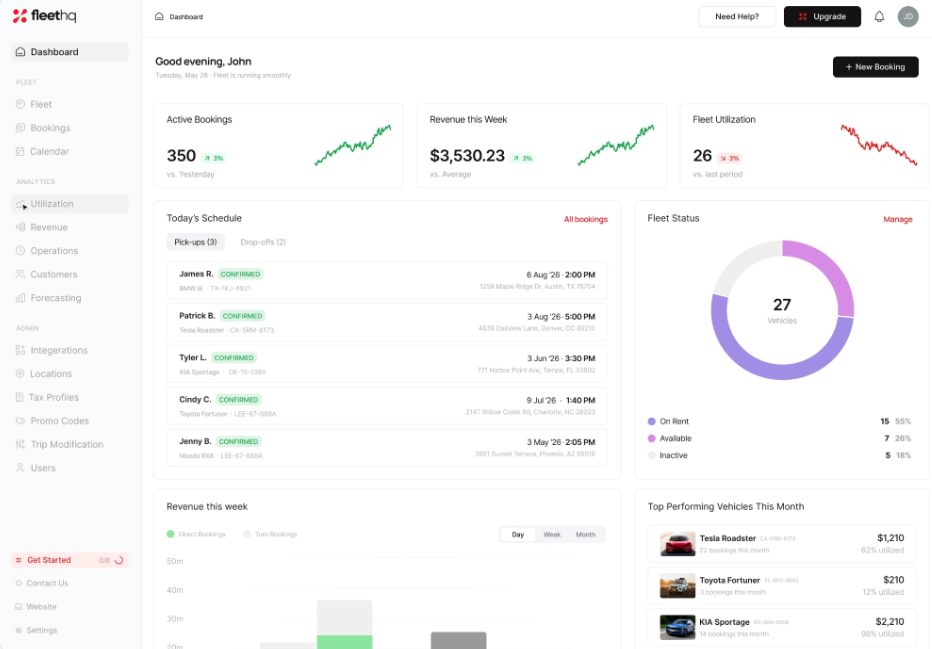Click the breadcrumb home icon

click(x=159, y=17)
